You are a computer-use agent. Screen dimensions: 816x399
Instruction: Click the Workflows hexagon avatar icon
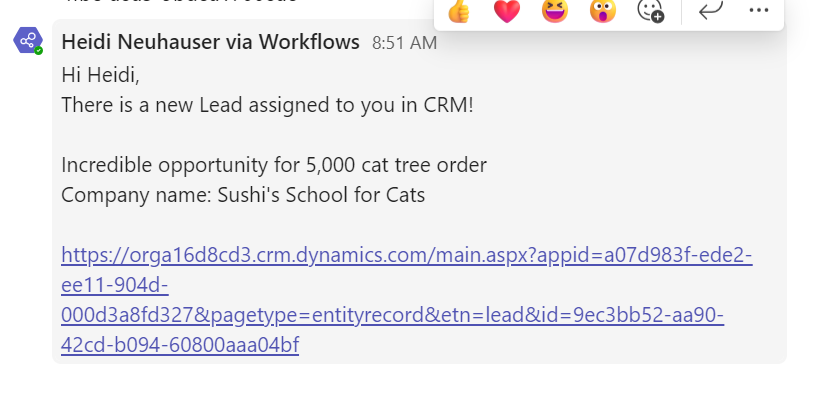pos(28,40)
